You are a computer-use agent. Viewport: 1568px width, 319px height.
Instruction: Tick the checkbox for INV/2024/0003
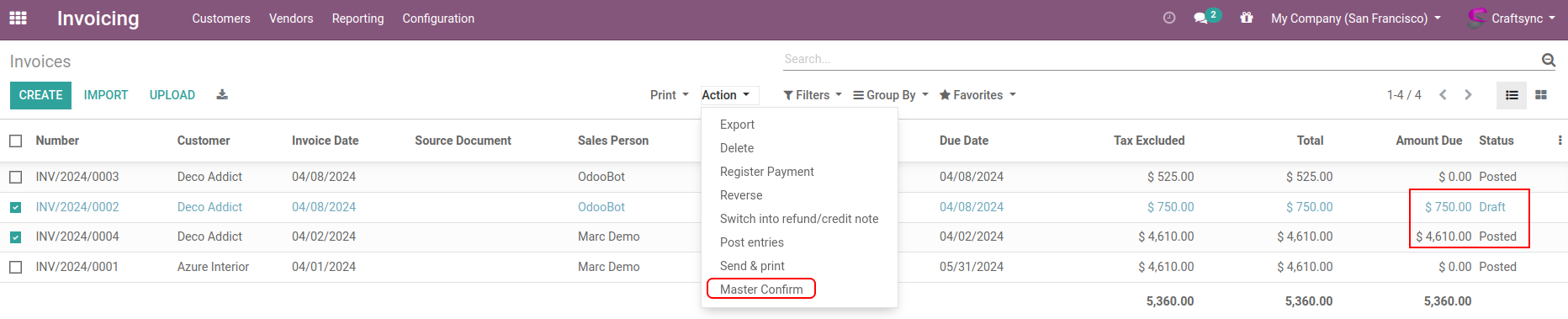coord(16,177)
